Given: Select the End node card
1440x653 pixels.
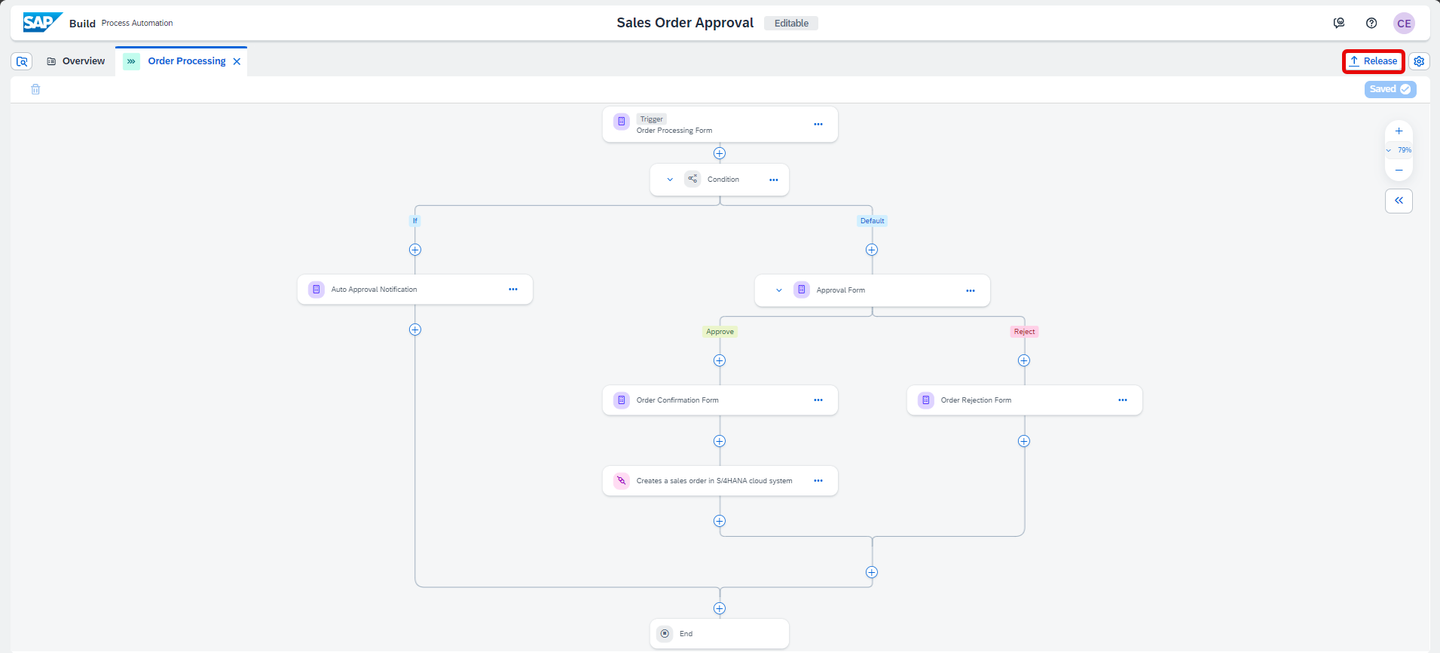Looking at the screenshot, I should click(719, 633).
